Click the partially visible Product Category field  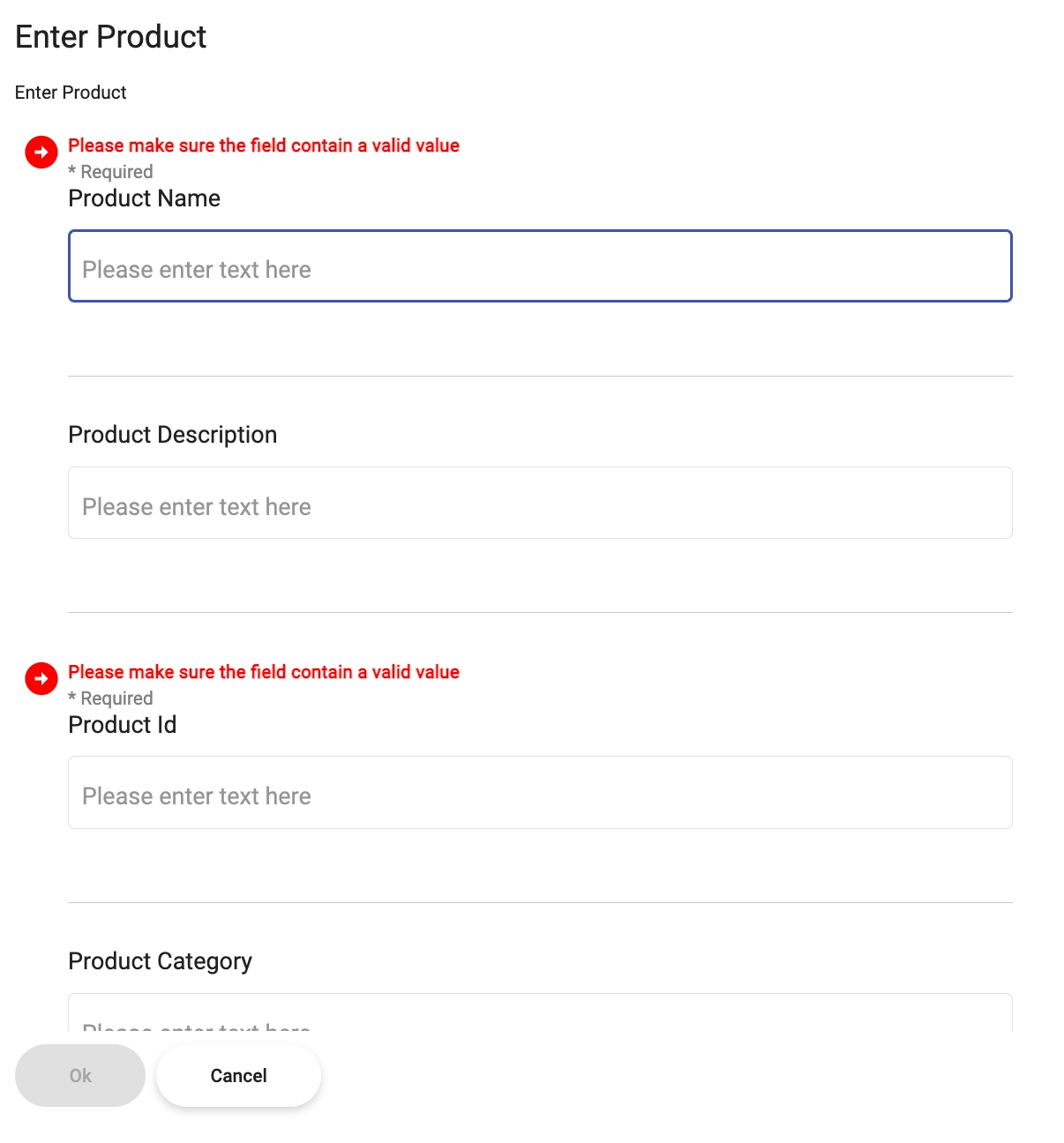pos(540,1012)
